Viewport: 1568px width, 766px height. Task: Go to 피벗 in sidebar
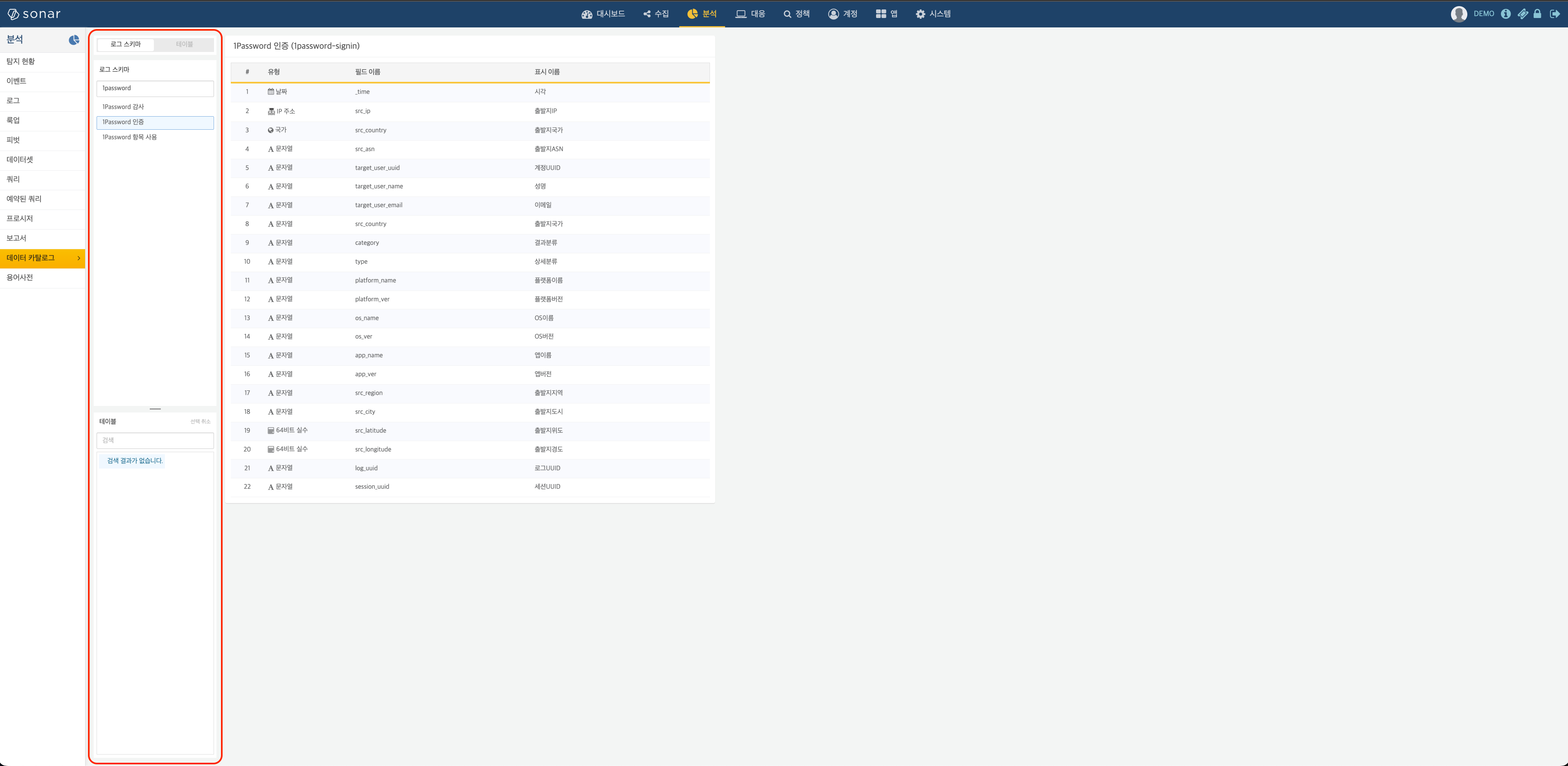tap(43, 140)
